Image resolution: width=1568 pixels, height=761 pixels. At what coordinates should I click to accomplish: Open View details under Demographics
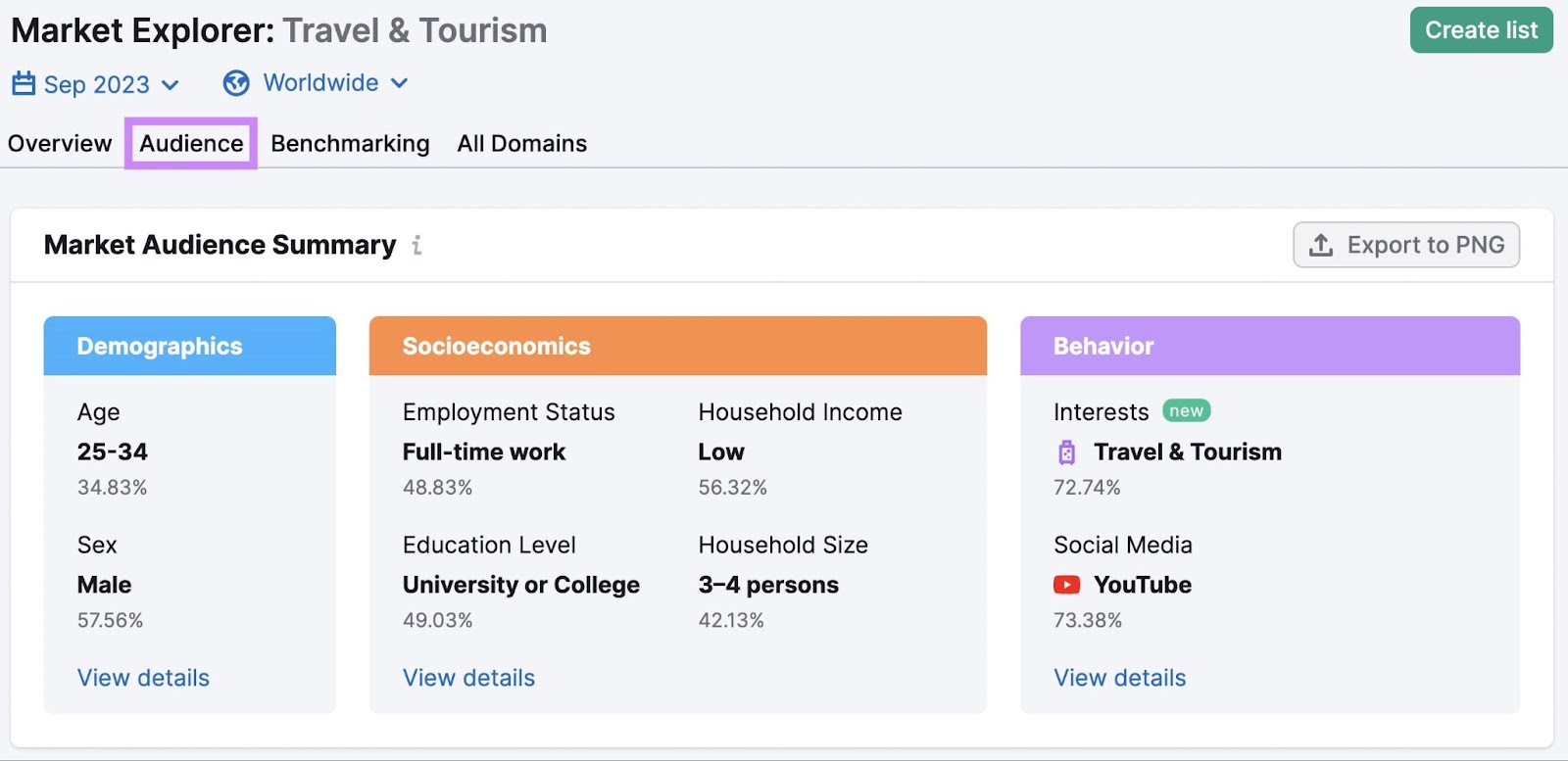[143, 678]
